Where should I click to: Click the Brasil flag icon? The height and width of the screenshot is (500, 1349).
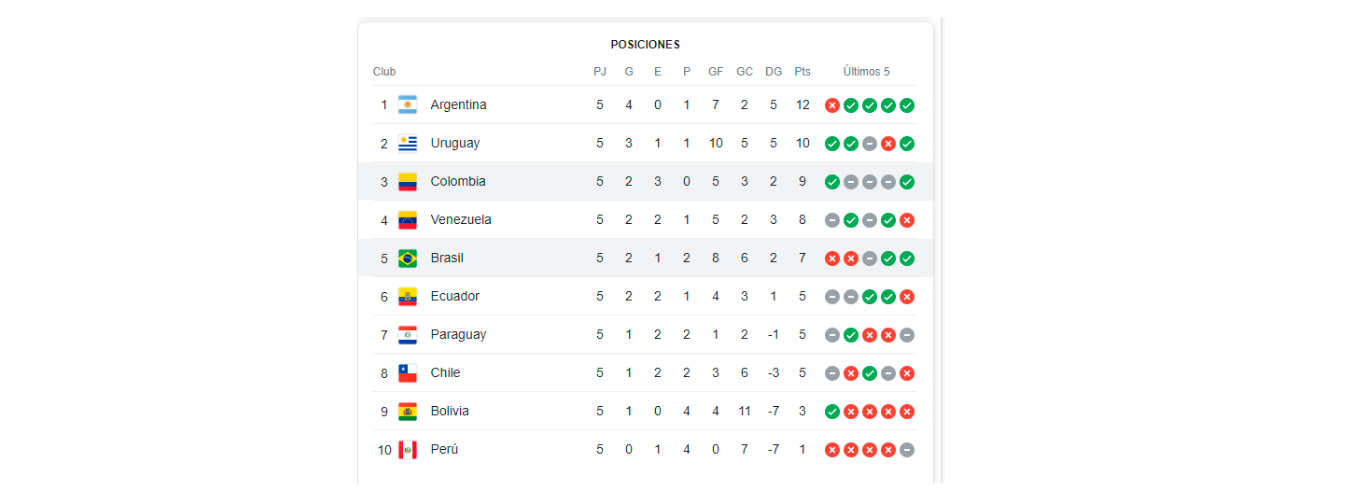407,258
